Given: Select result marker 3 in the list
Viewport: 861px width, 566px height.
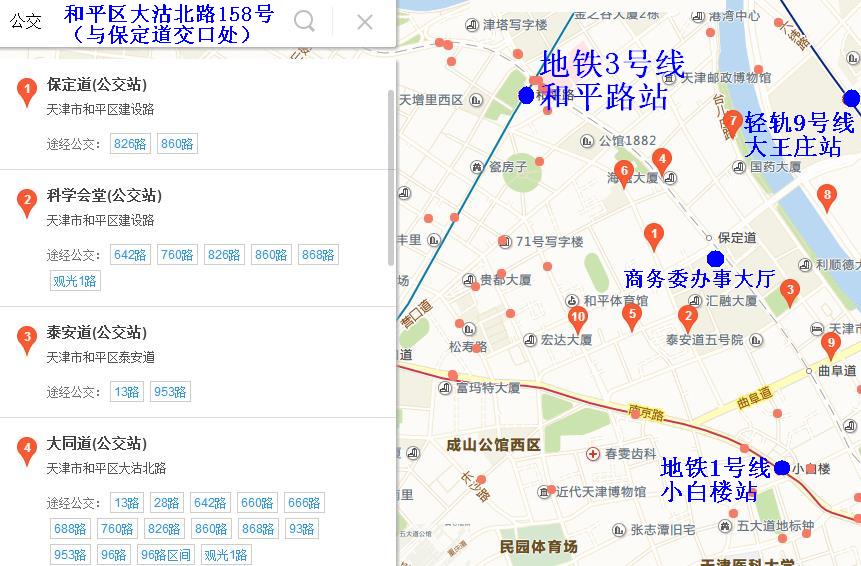Looking at the screenshot, I should [x=27, y=340].
